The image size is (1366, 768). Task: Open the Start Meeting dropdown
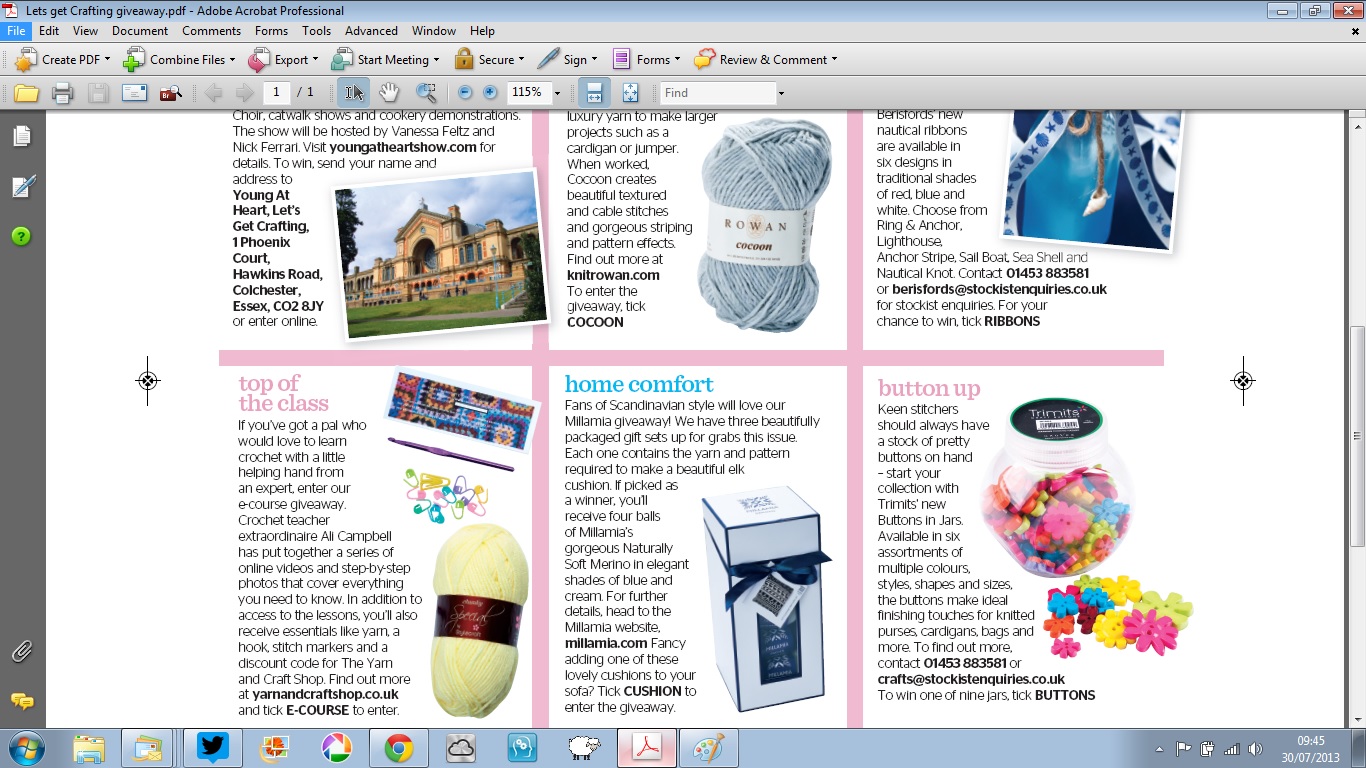click(x=387, y=60)
